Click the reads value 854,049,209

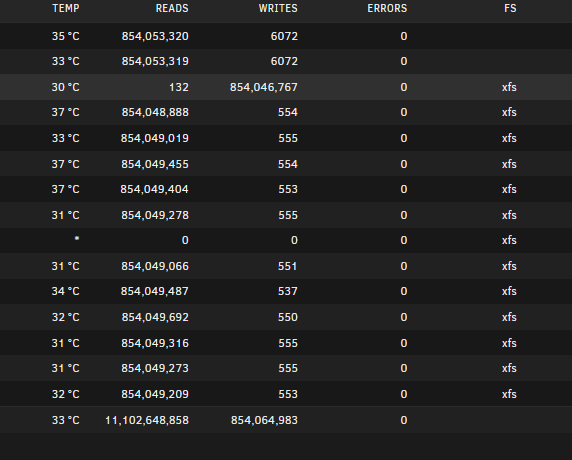[155, 394]
